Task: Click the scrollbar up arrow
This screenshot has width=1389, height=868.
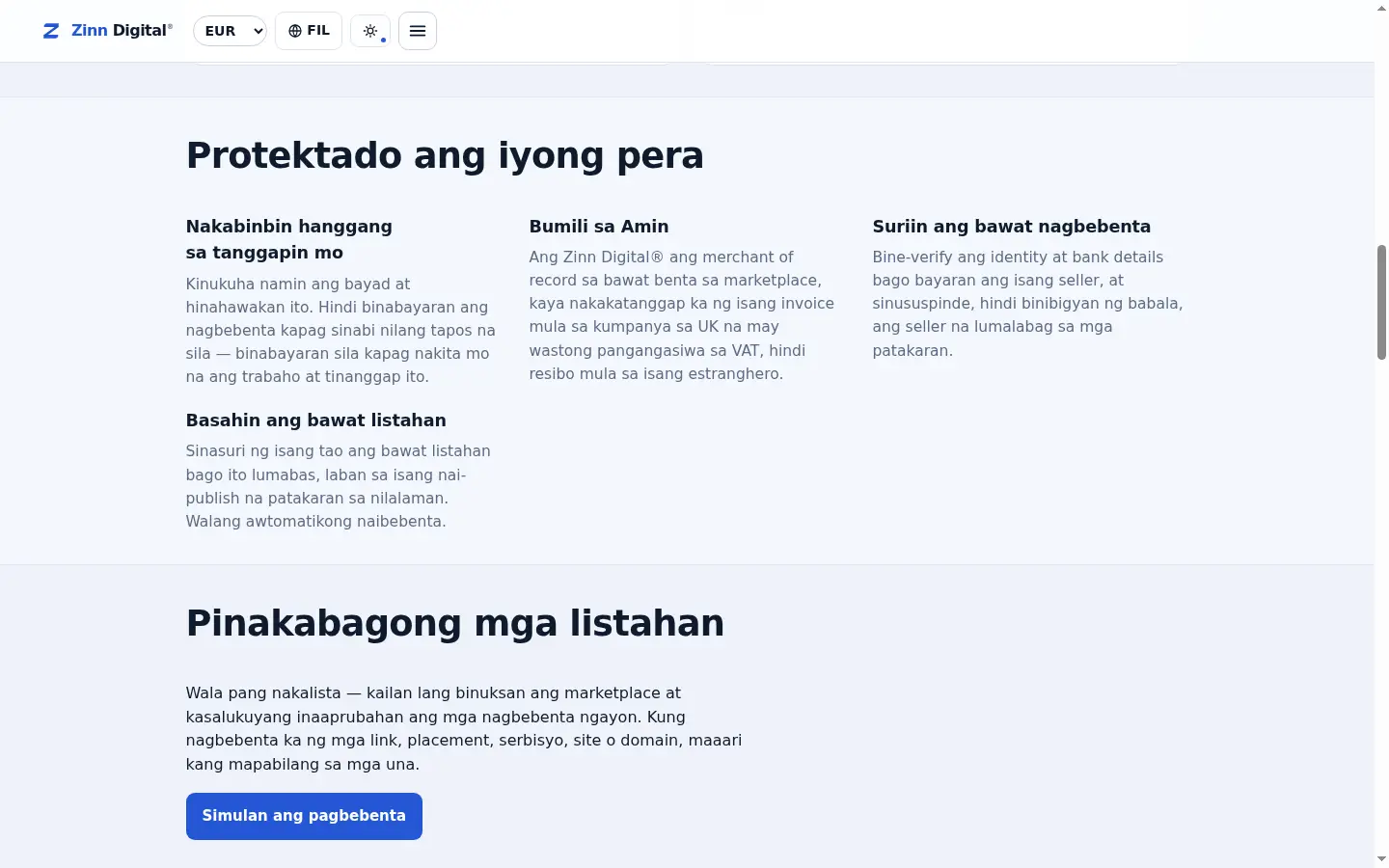Action: (1381, 8)
